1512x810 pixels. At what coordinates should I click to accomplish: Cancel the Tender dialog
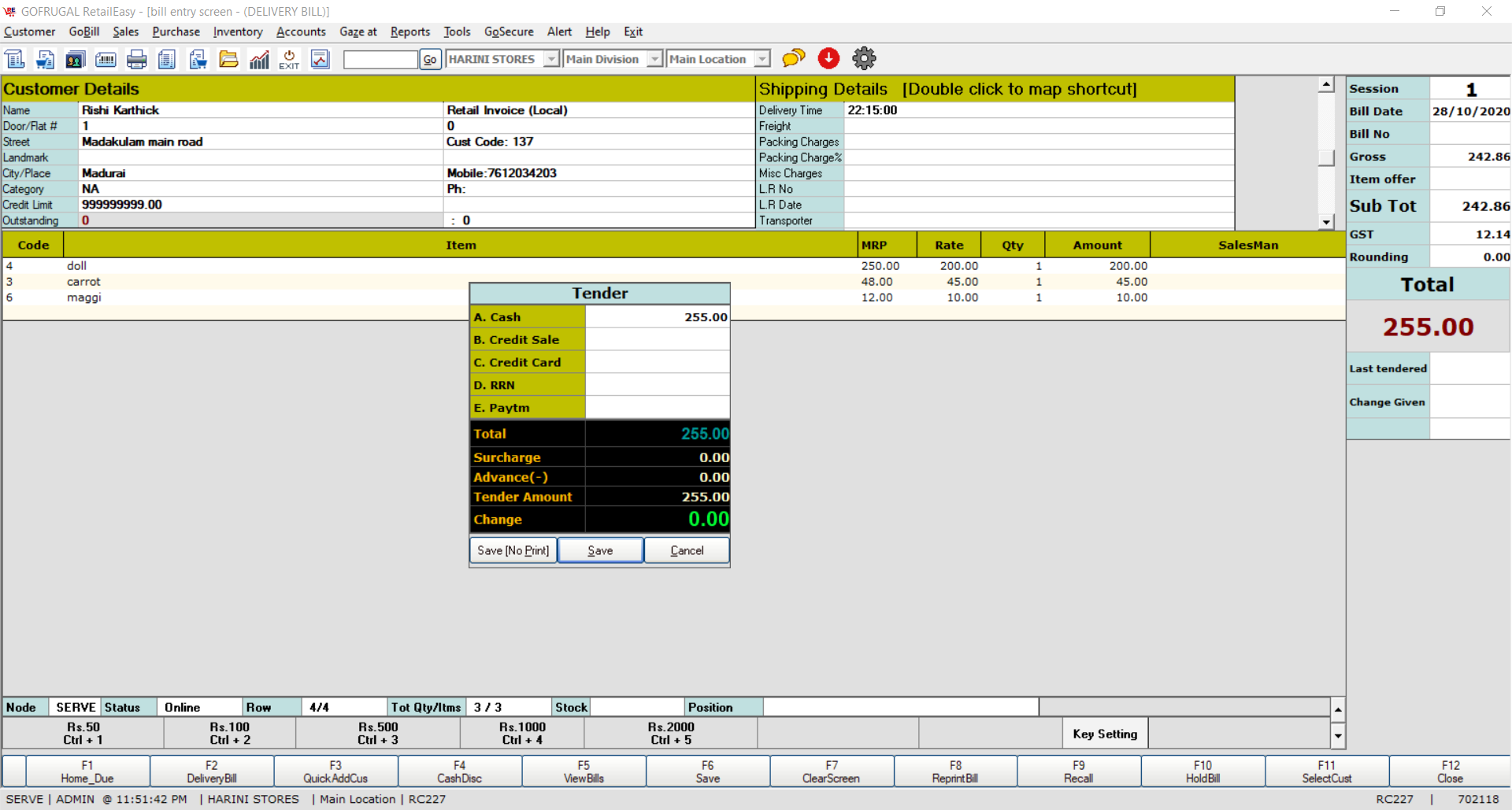point(687,550)
